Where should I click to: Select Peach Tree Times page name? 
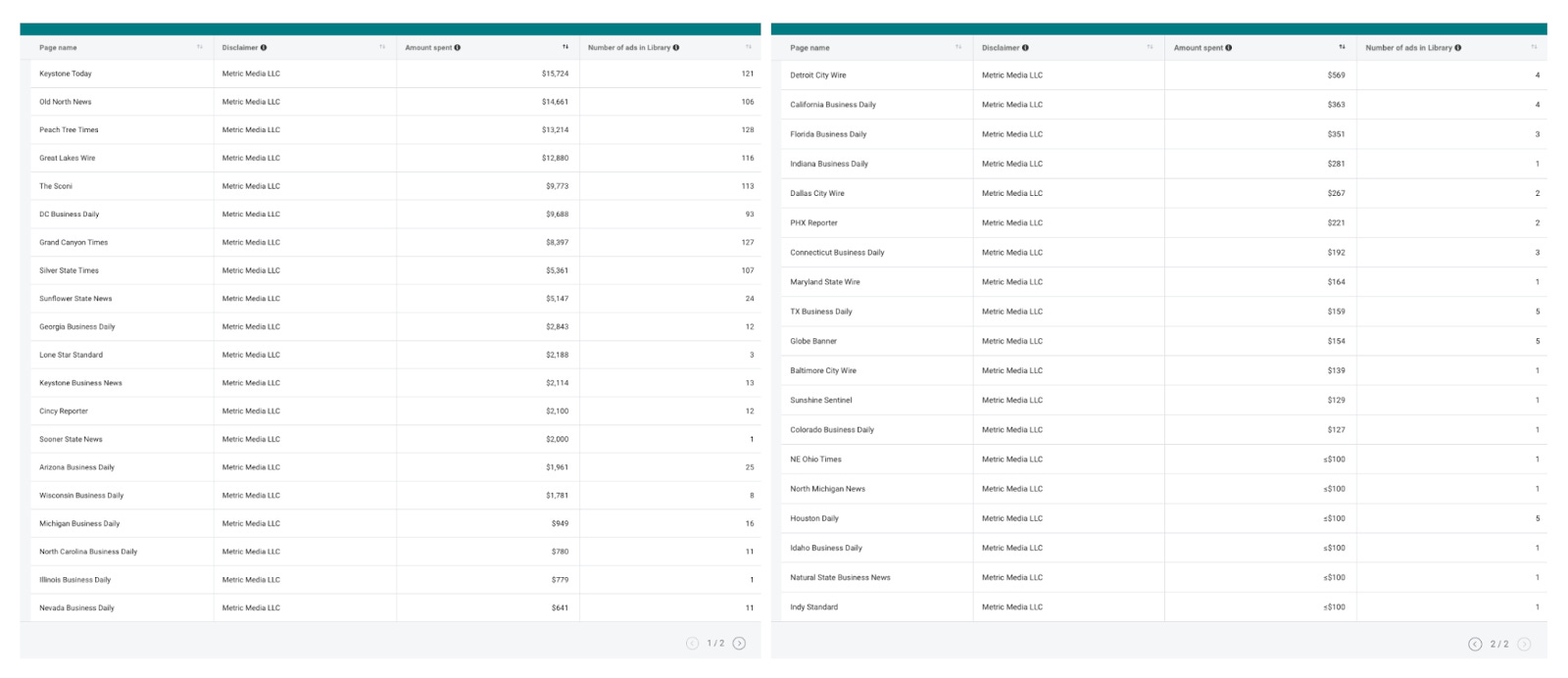[x=69, y=129]
